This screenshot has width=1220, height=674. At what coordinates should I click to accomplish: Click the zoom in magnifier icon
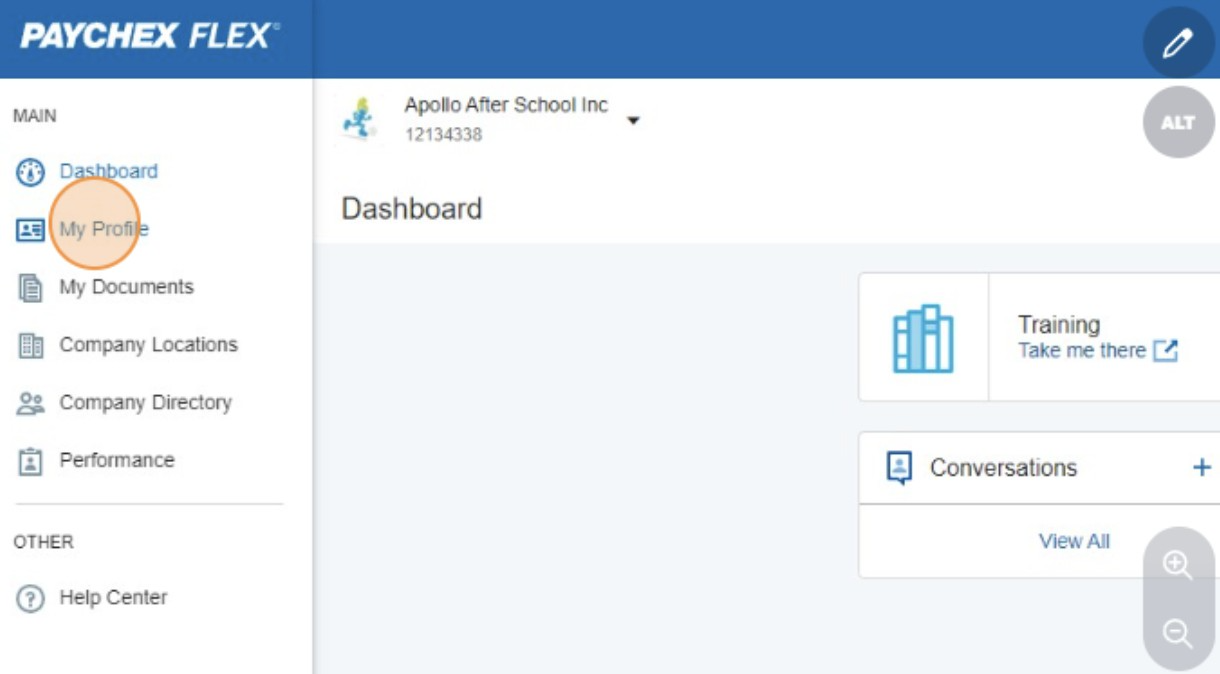pos(1178,565)
